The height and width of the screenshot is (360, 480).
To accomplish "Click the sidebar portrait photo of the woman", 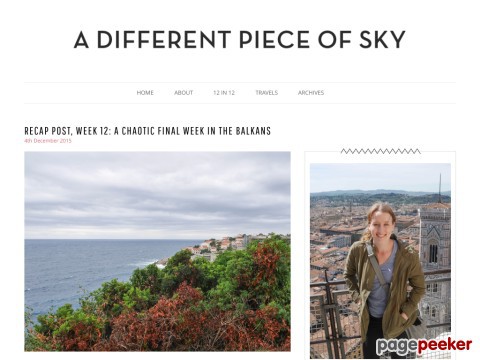I will tap(380, 261).
